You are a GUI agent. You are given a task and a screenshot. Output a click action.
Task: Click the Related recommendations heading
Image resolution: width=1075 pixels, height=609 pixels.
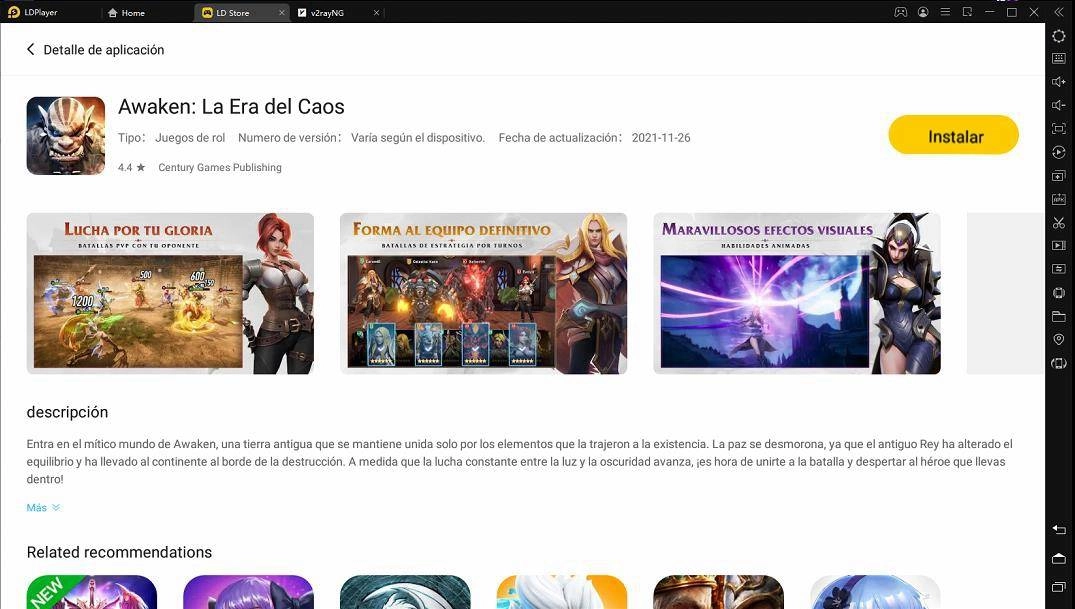click(119, 552)
